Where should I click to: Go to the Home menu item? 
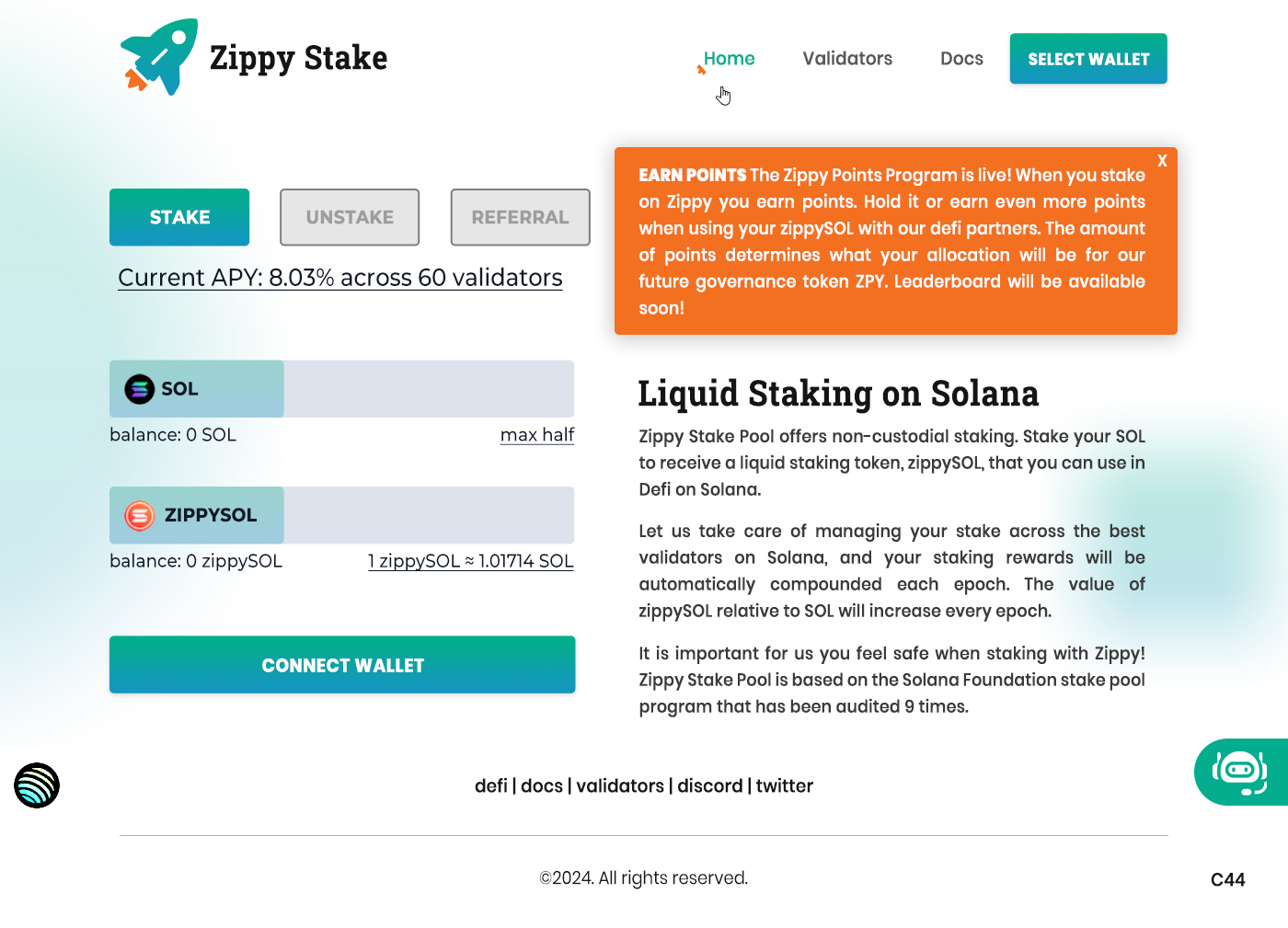(x=729, y=59)
